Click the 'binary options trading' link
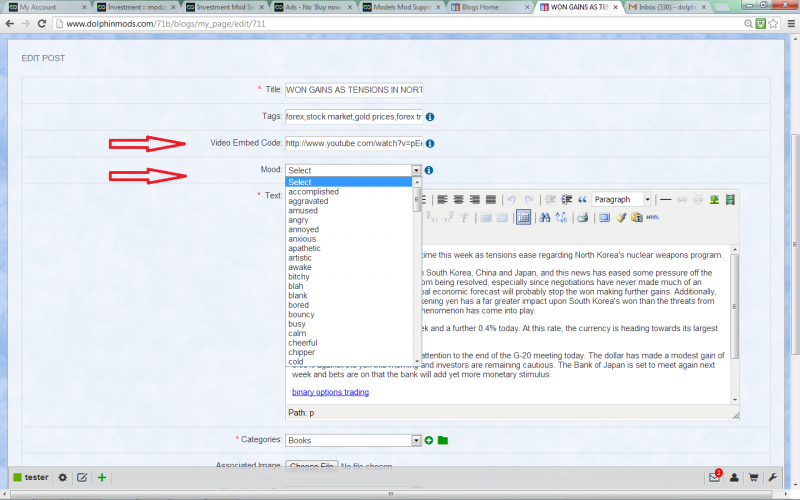 pos(330,392)
